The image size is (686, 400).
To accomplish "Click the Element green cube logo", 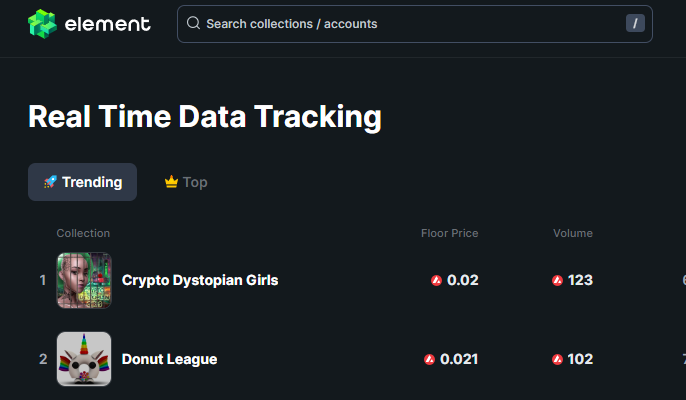I will coord(42,24).
